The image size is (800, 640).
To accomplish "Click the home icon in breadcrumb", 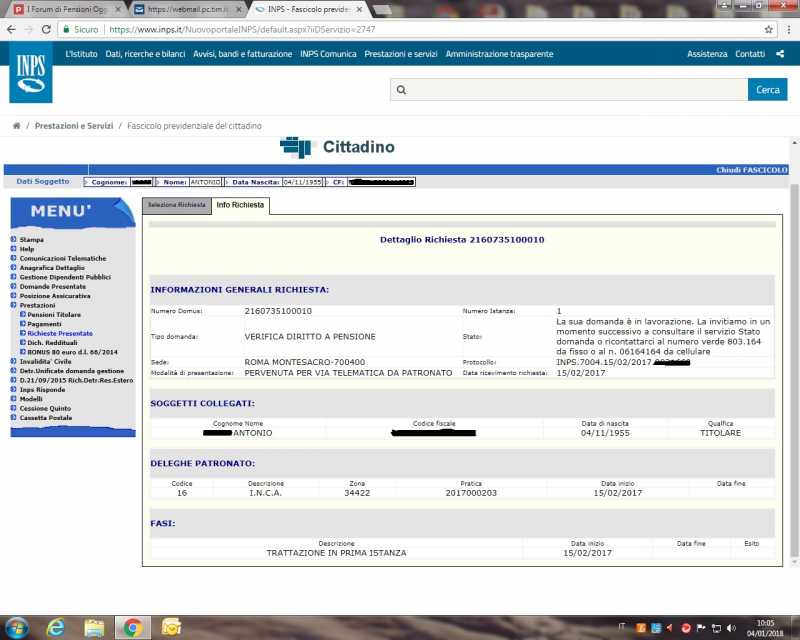I will pyautogui.click(x=17, y=126).
